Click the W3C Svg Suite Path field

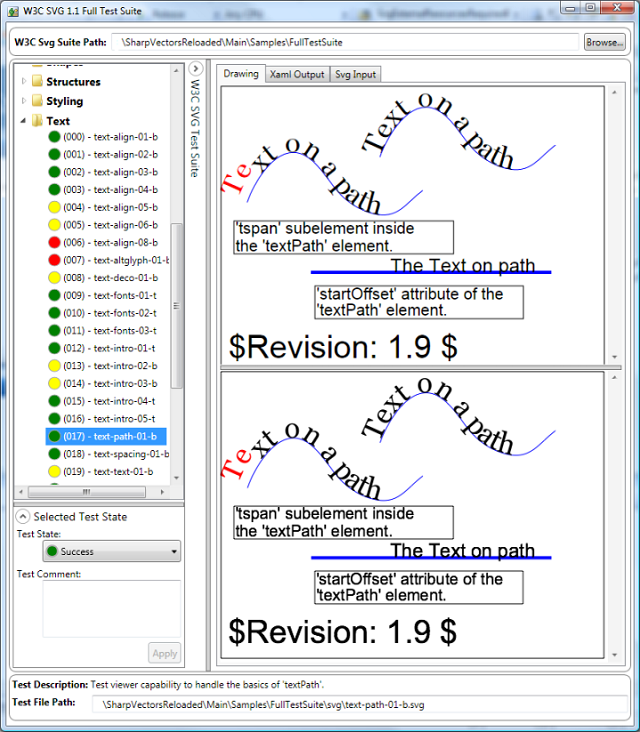coord(345,42)
